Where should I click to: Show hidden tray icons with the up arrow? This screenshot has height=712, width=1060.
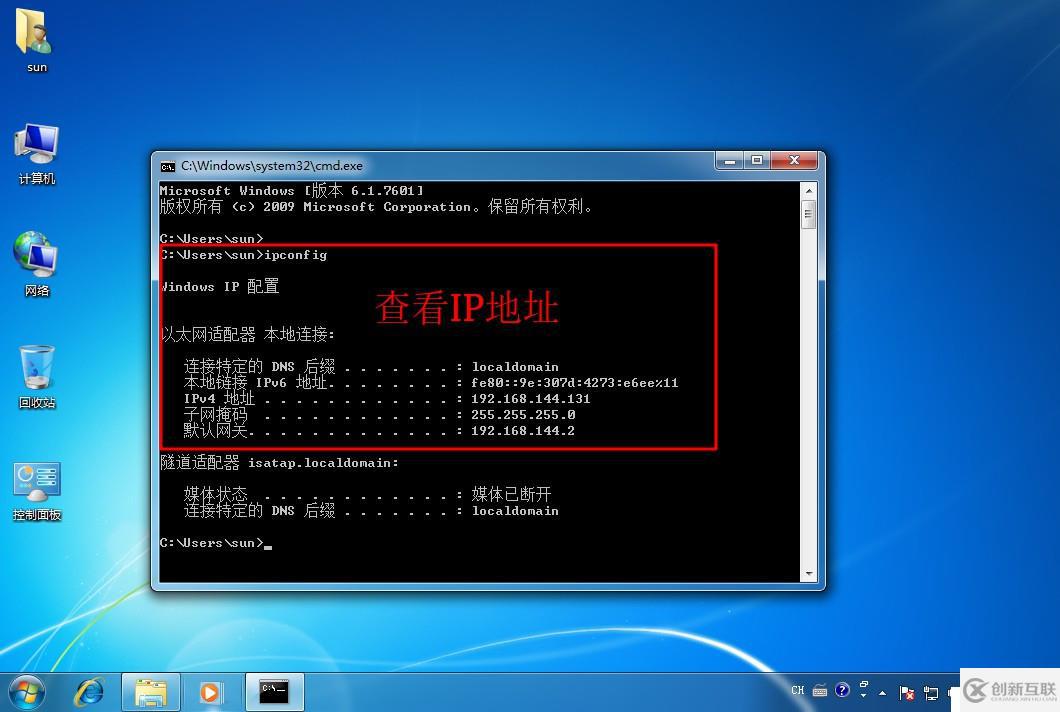(x=882, y=692)
